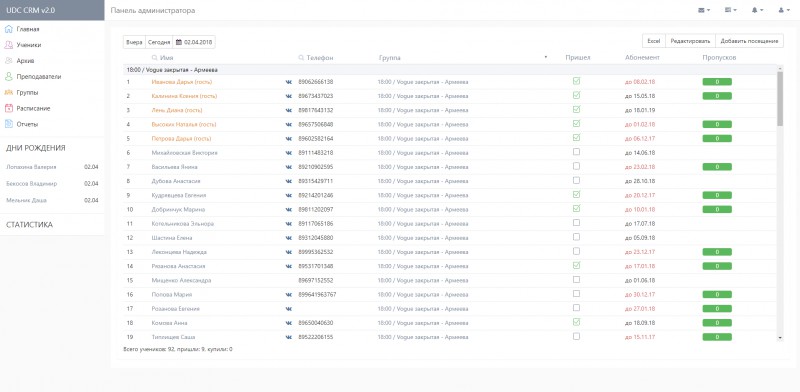The height and width of the screenshot is (392, 800).
Task: Open Преподаватели section in sidebar
Action: tap(39, 77)
